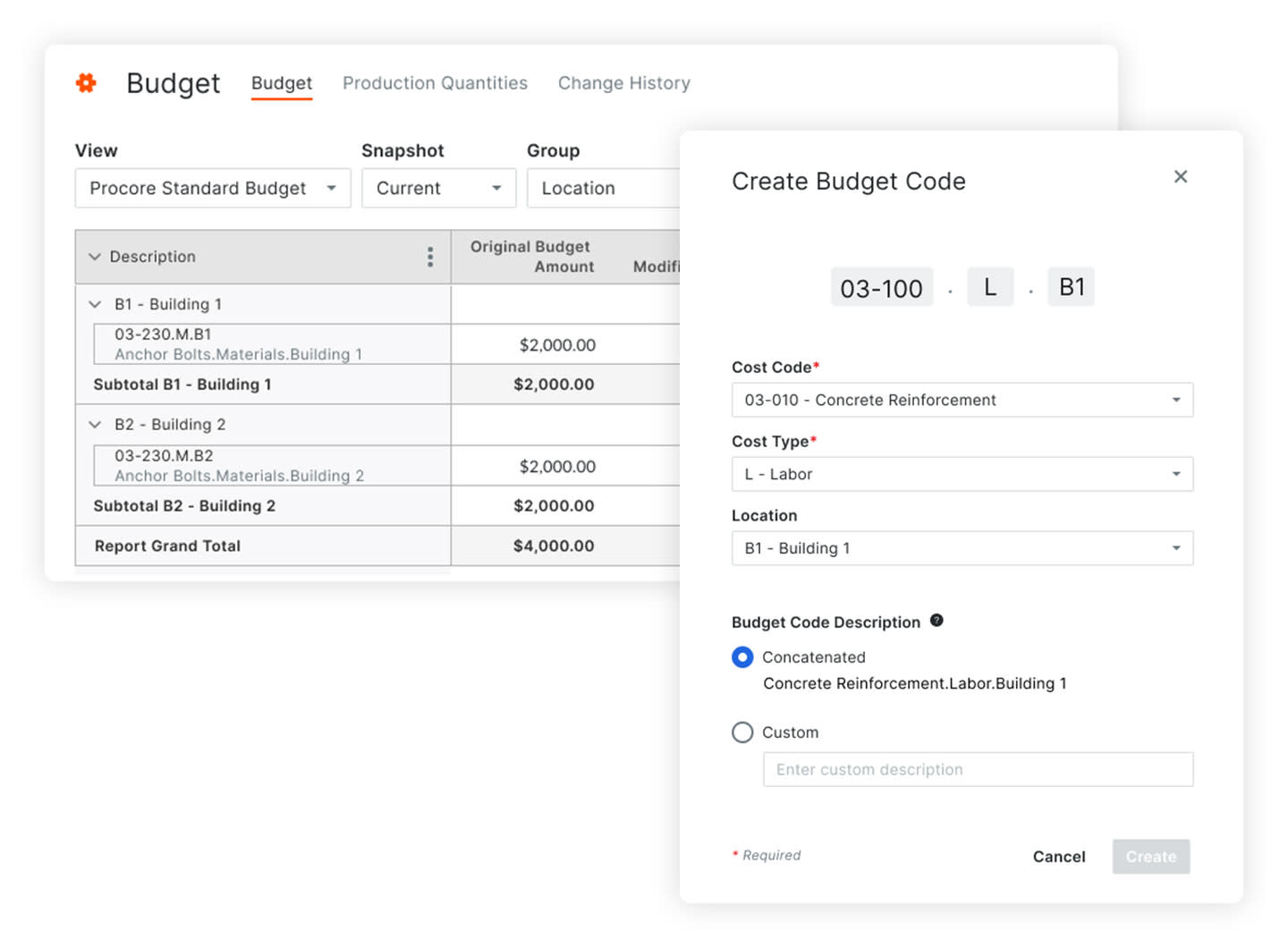Click the orange Budget tool gear icon
The height and width of the screenshot is (948, 1288).
tap(86, 83)
